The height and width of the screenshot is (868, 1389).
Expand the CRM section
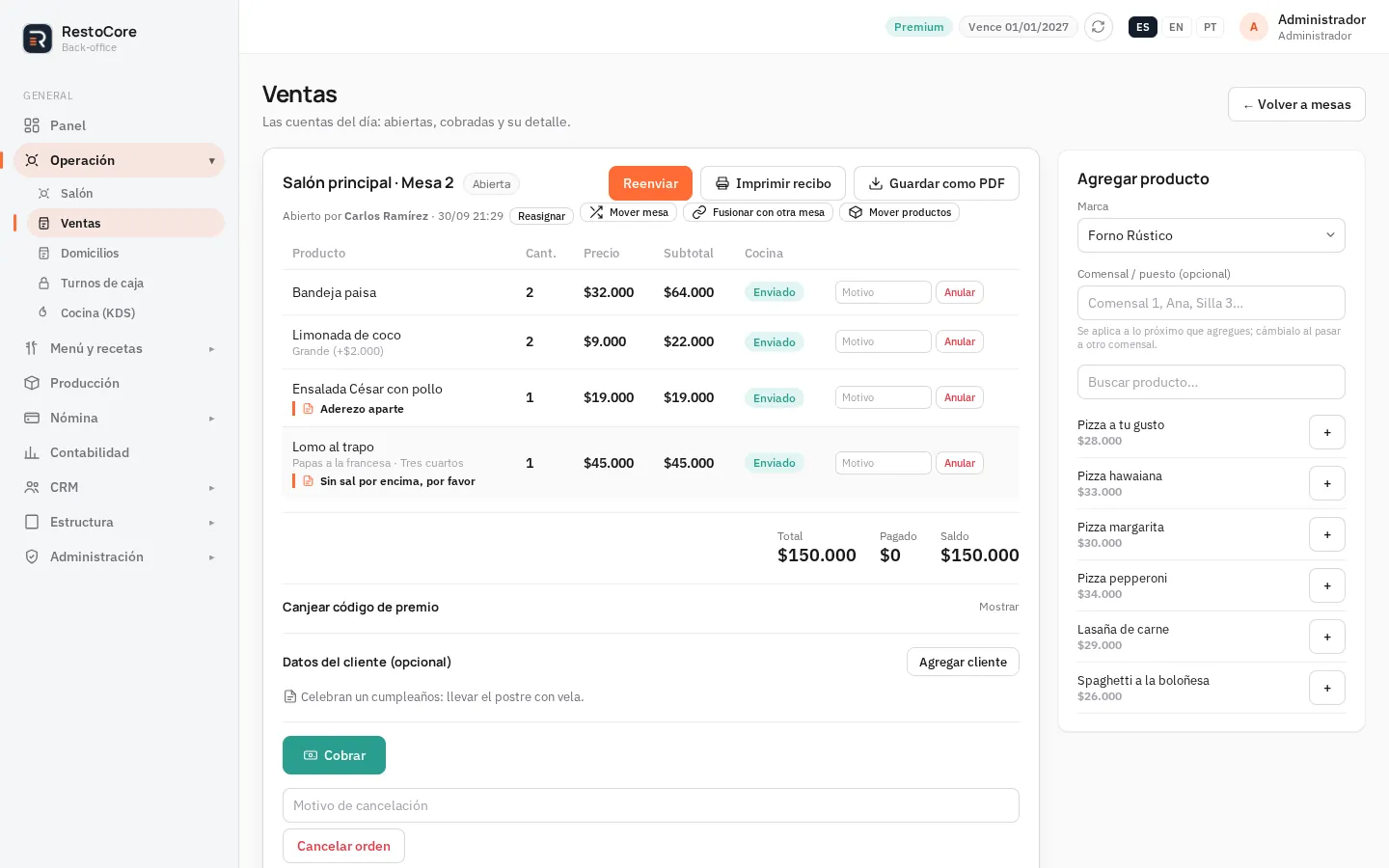tap(120, 487)
